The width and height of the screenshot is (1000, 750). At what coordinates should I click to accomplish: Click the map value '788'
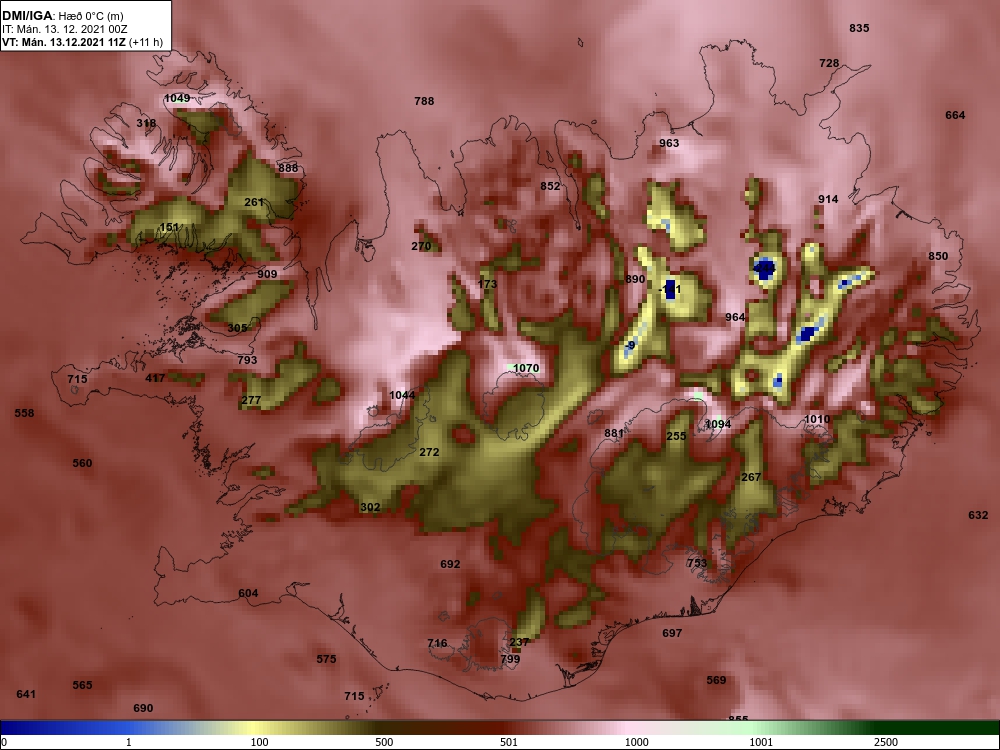click(424, 101)
